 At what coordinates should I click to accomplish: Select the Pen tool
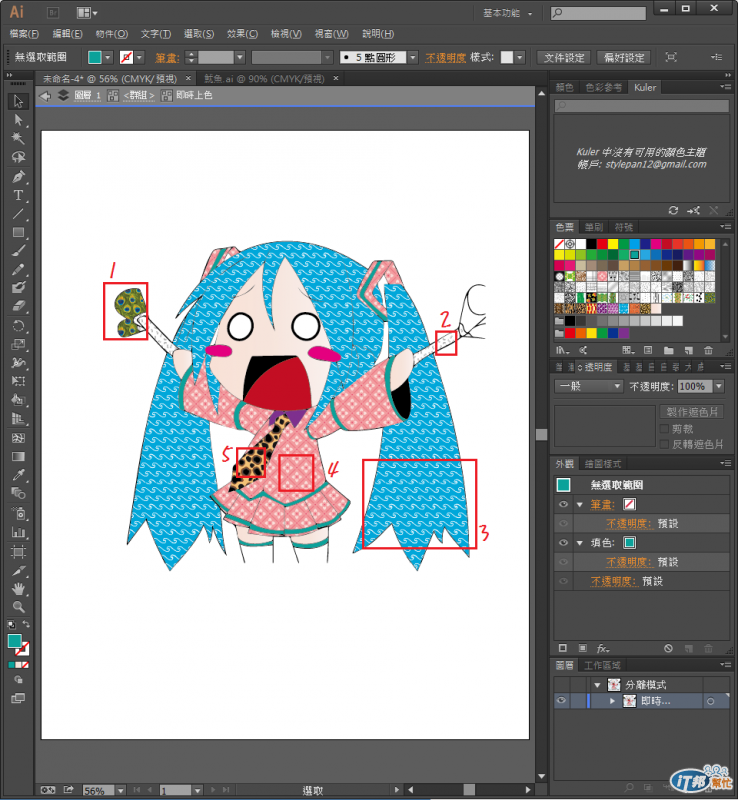[18, 177]
